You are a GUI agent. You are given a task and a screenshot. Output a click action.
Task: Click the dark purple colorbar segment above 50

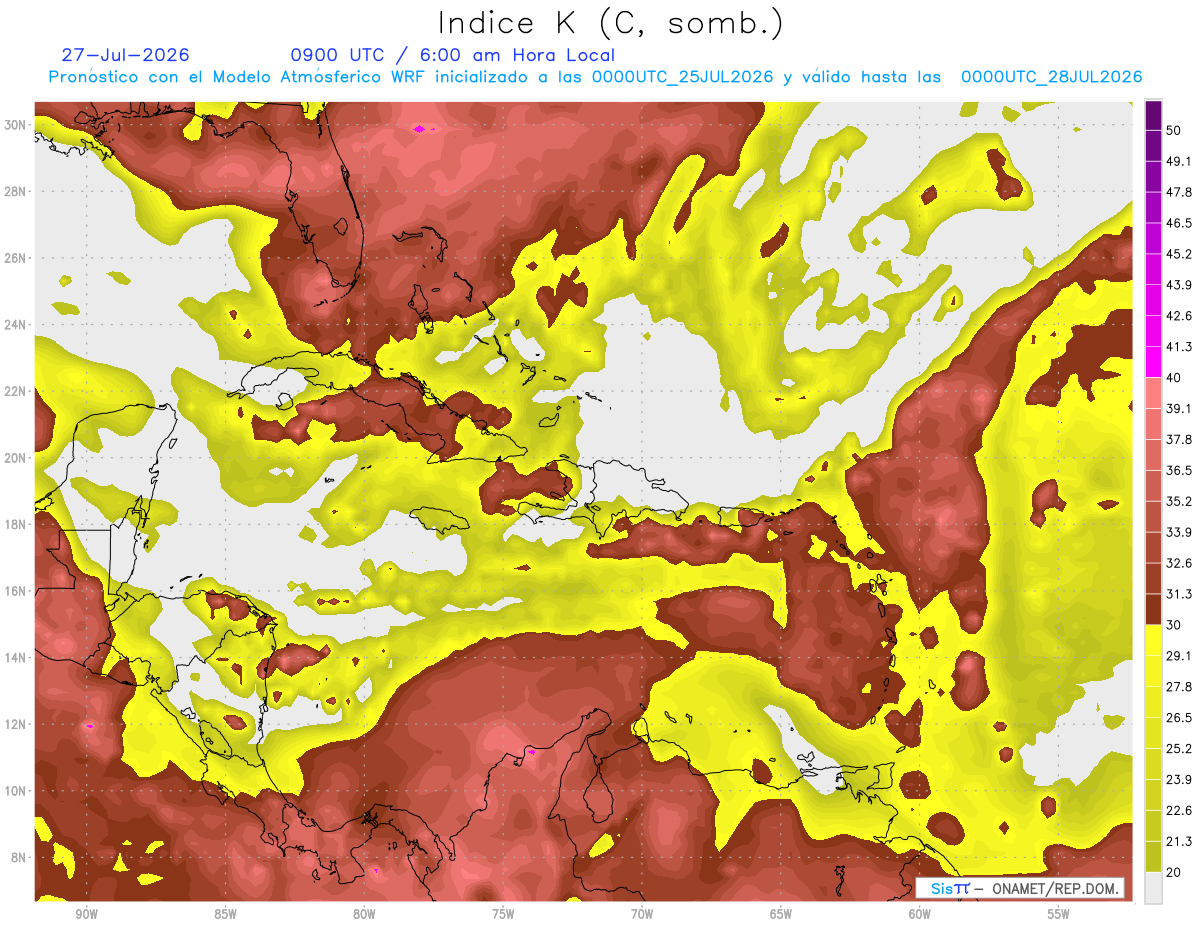tap(1153, 115)
